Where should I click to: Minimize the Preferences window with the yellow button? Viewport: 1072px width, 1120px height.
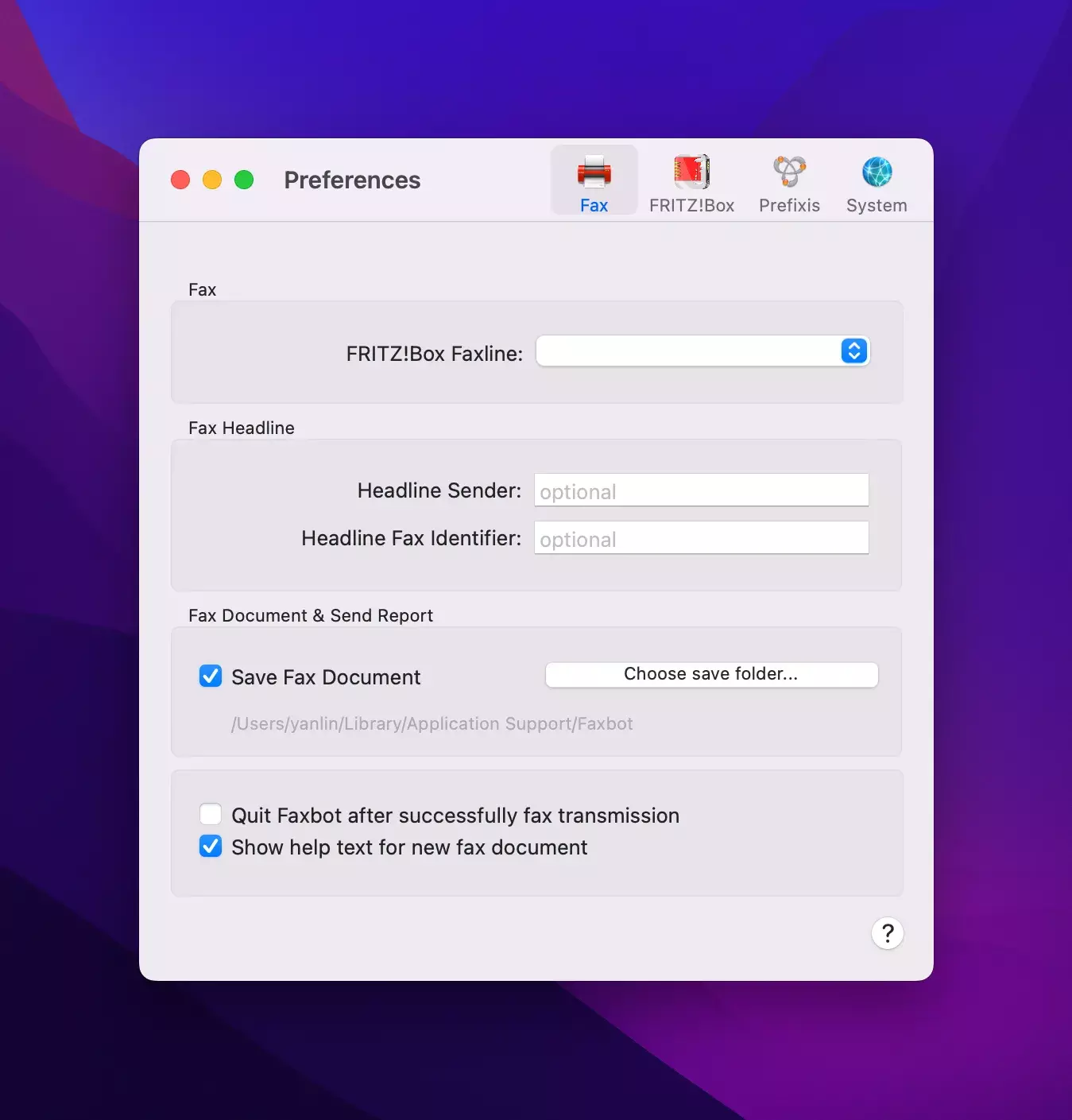pos(212,180)
